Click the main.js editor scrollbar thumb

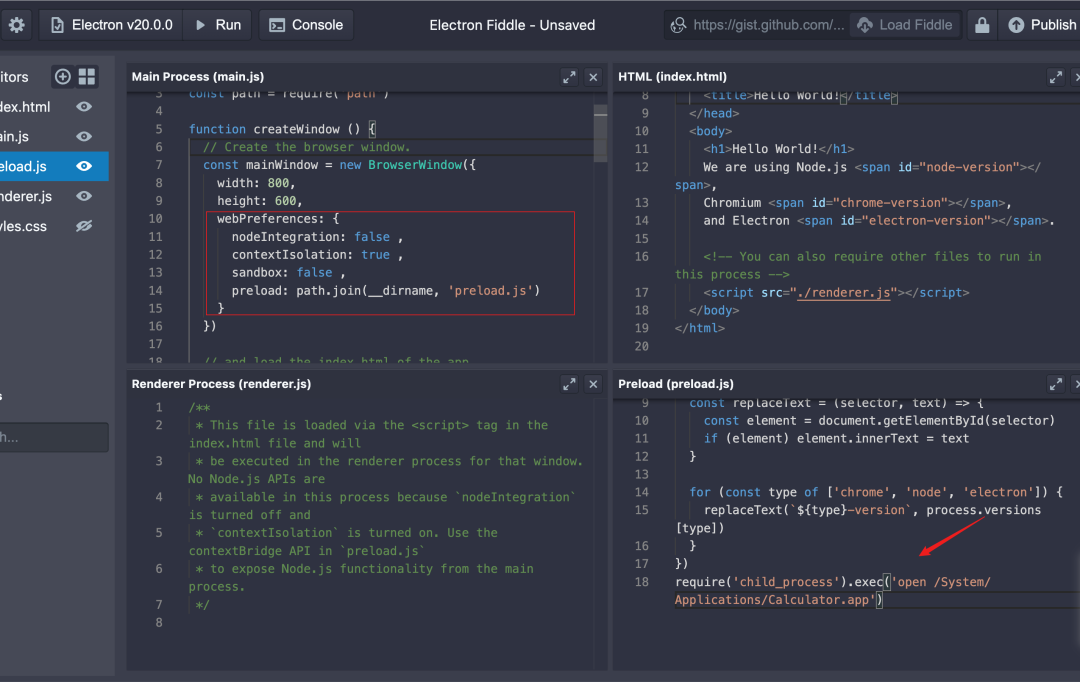click(x=601, y=134)
